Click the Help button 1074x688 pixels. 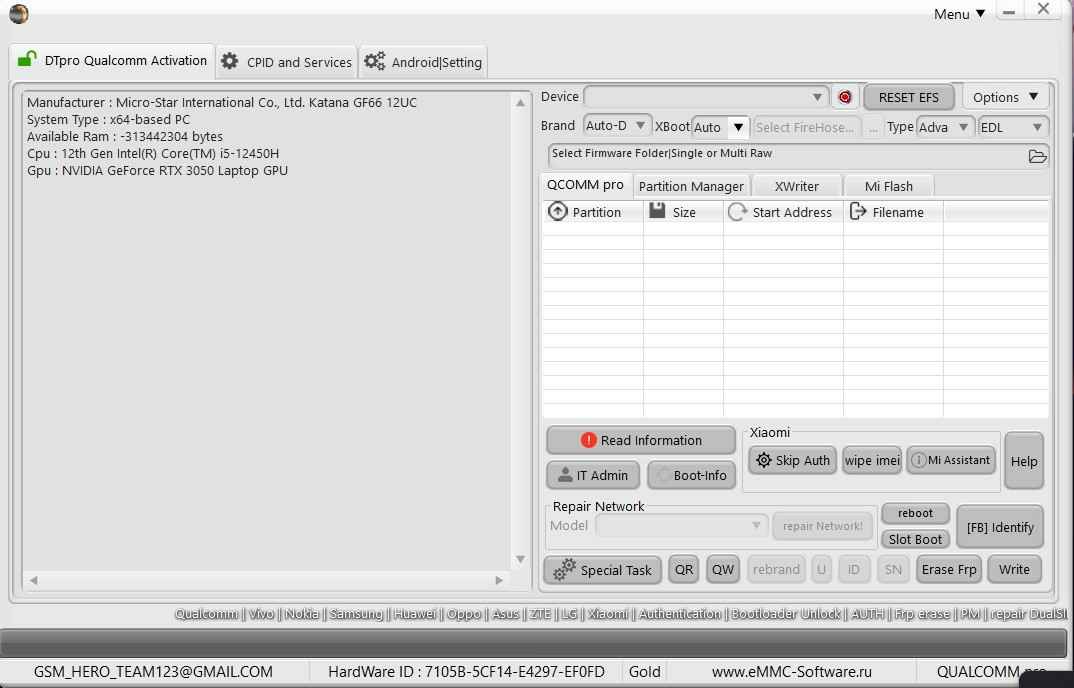click(1024, 461)
